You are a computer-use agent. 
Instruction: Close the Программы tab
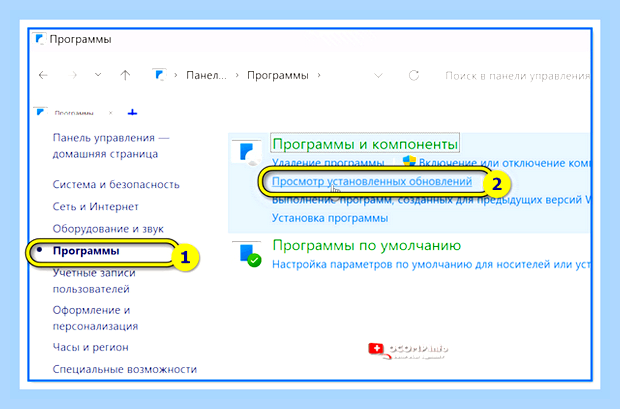(x=111, y=113)
